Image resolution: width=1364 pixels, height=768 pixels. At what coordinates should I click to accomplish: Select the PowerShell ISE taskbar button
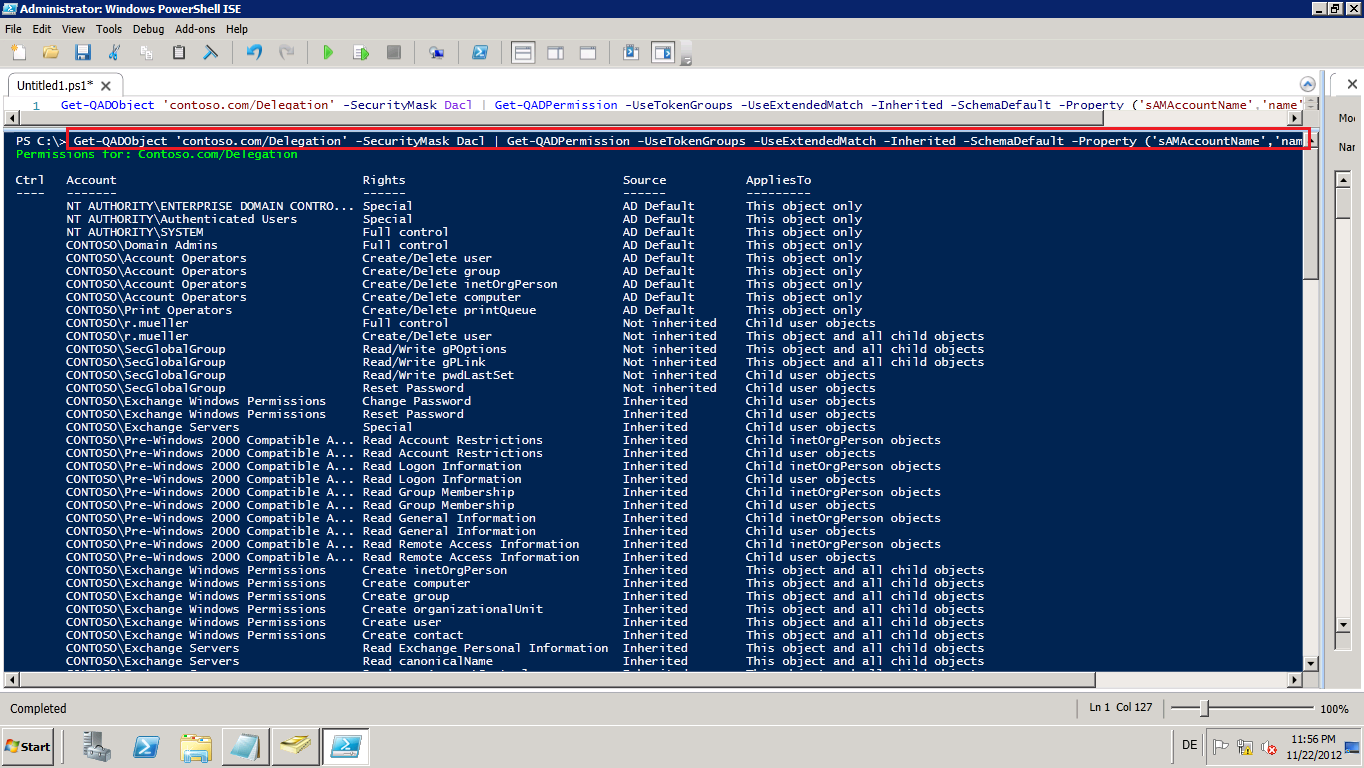346,746
